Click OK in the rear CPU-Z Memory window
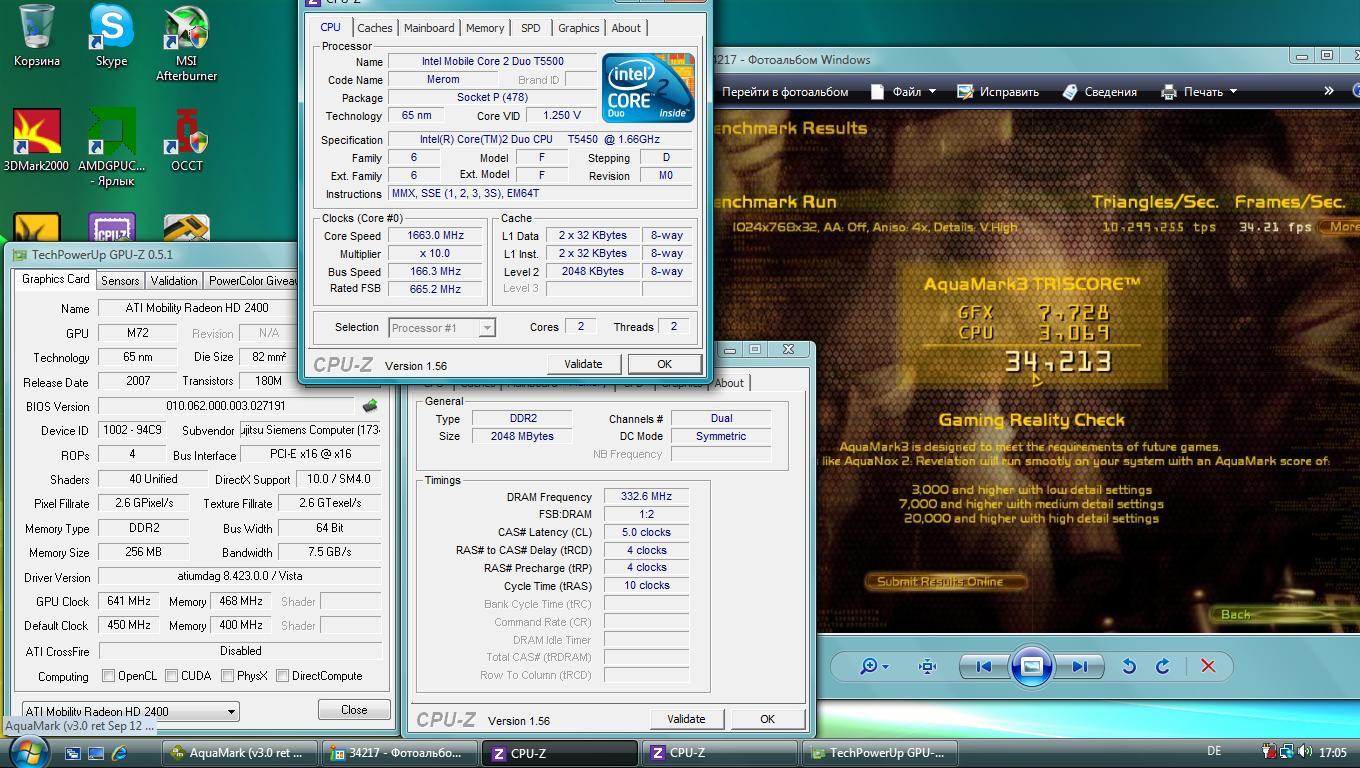 coord(767,719)
